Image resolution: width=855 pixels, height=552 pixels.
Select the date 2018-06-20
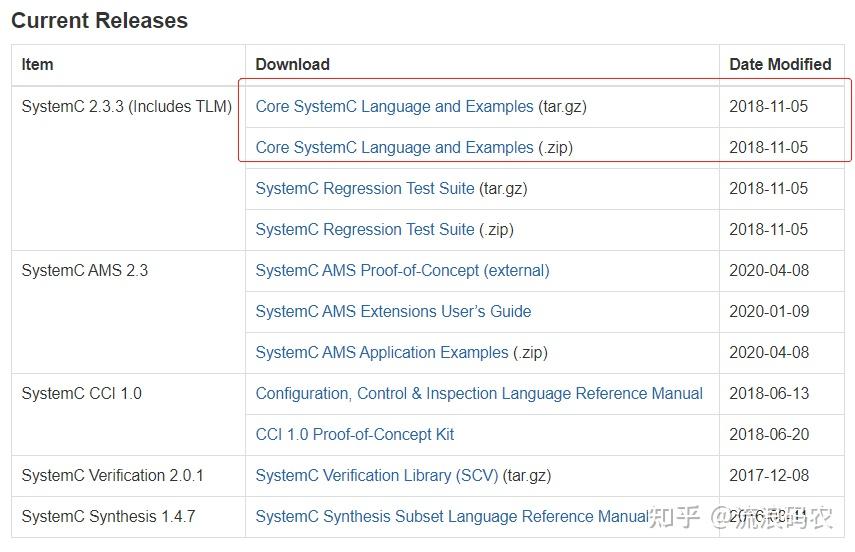click(769, 434)
